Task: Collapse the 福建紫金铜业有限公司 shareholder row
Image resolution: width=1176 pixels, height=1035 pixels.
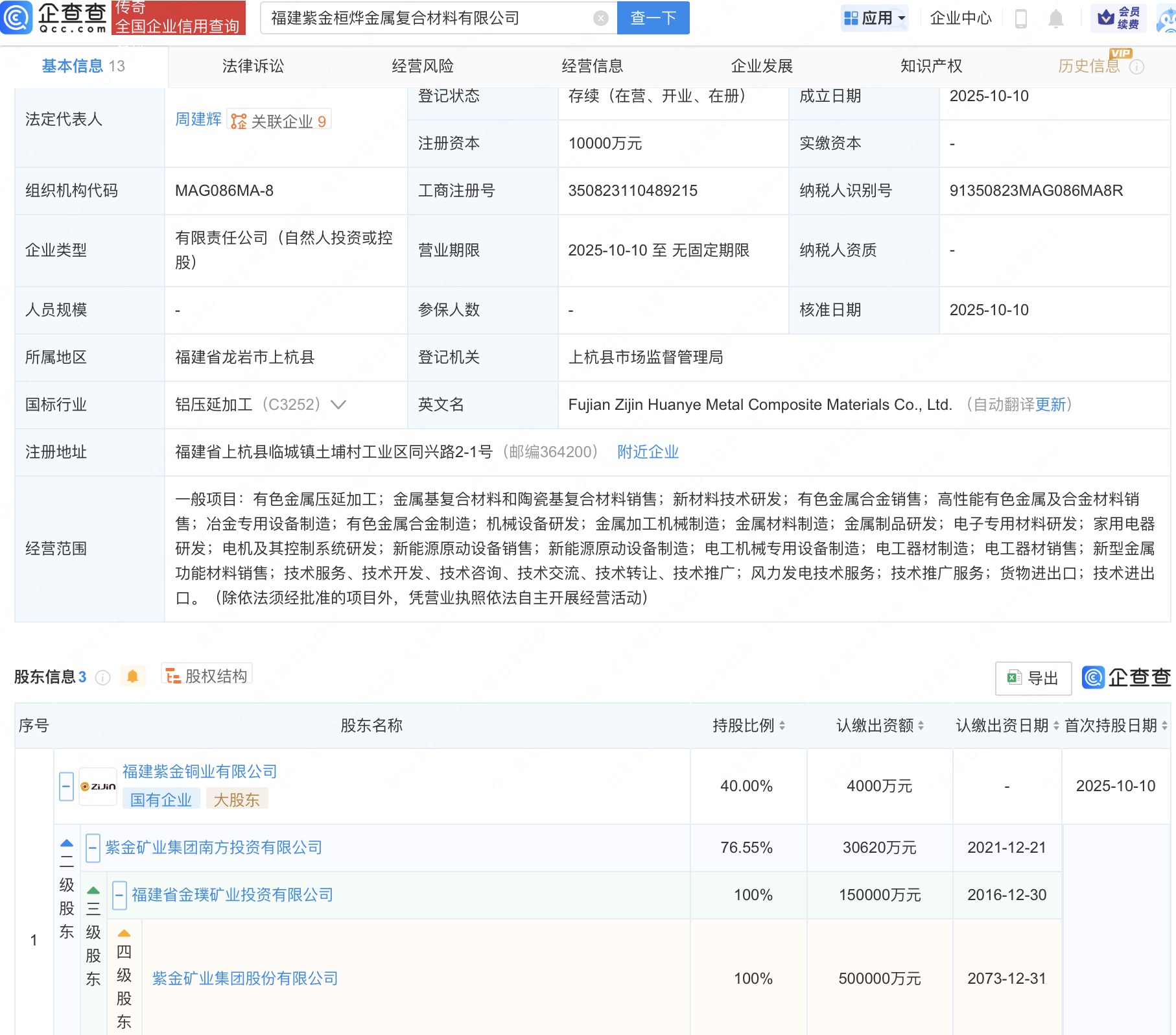Action: pos(66,787)
